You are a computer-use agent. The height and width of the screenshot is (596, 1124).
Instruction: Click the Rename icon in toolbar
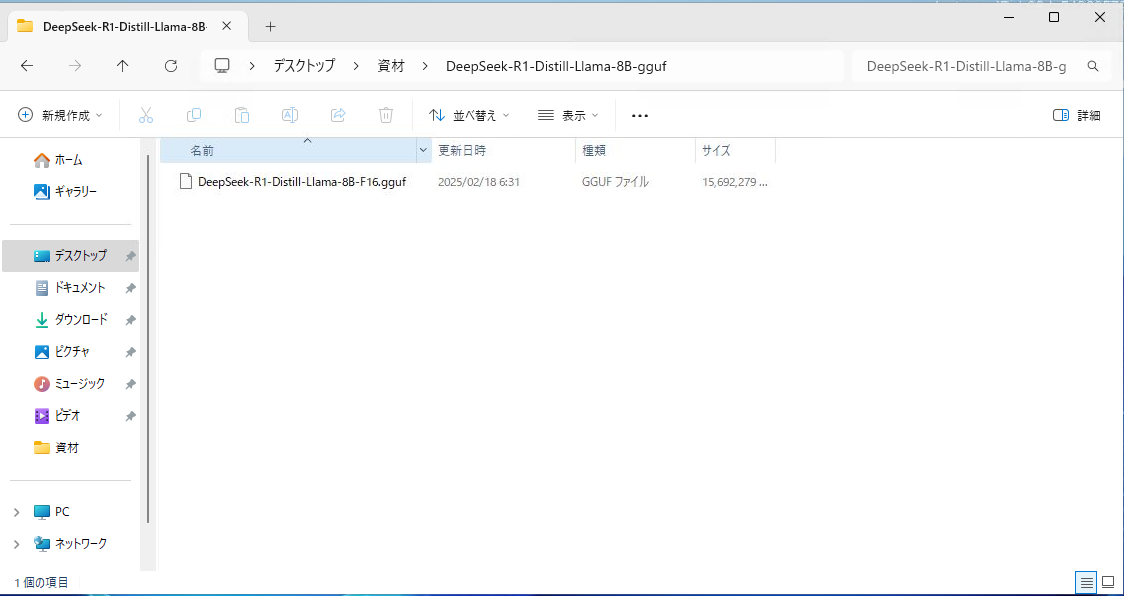coord(290,115)
